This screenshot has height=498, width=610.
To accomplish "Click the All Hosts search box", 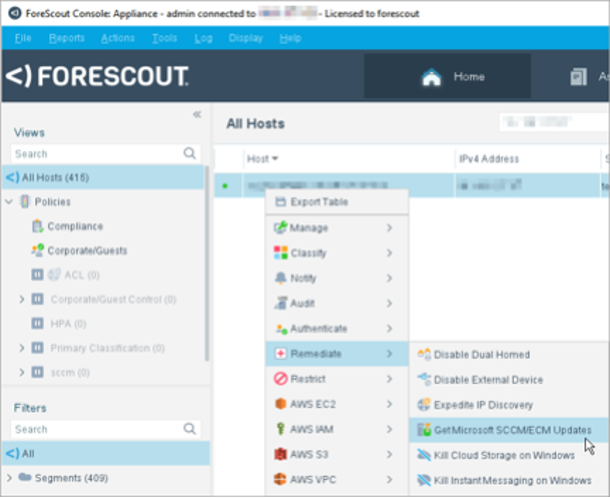I will [x=554, y=123].
